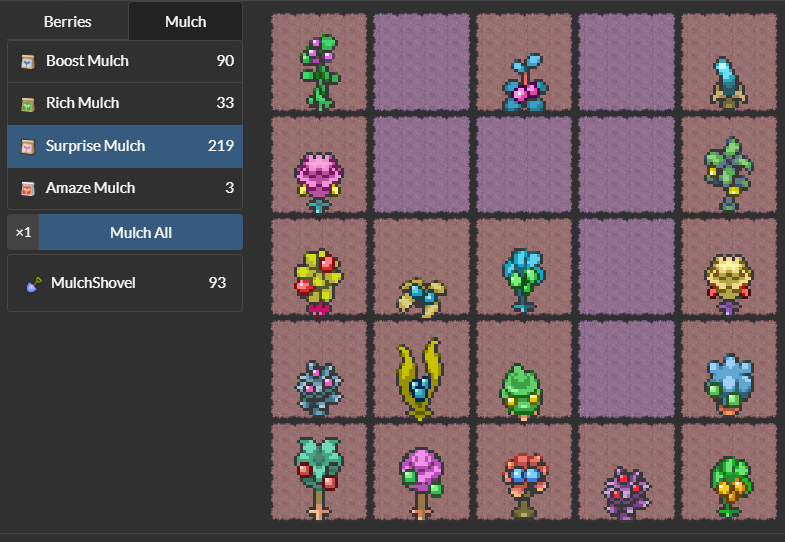Click the gray-blue spiky plant with pink berries
785x542 pixels.
click(318, 388)
